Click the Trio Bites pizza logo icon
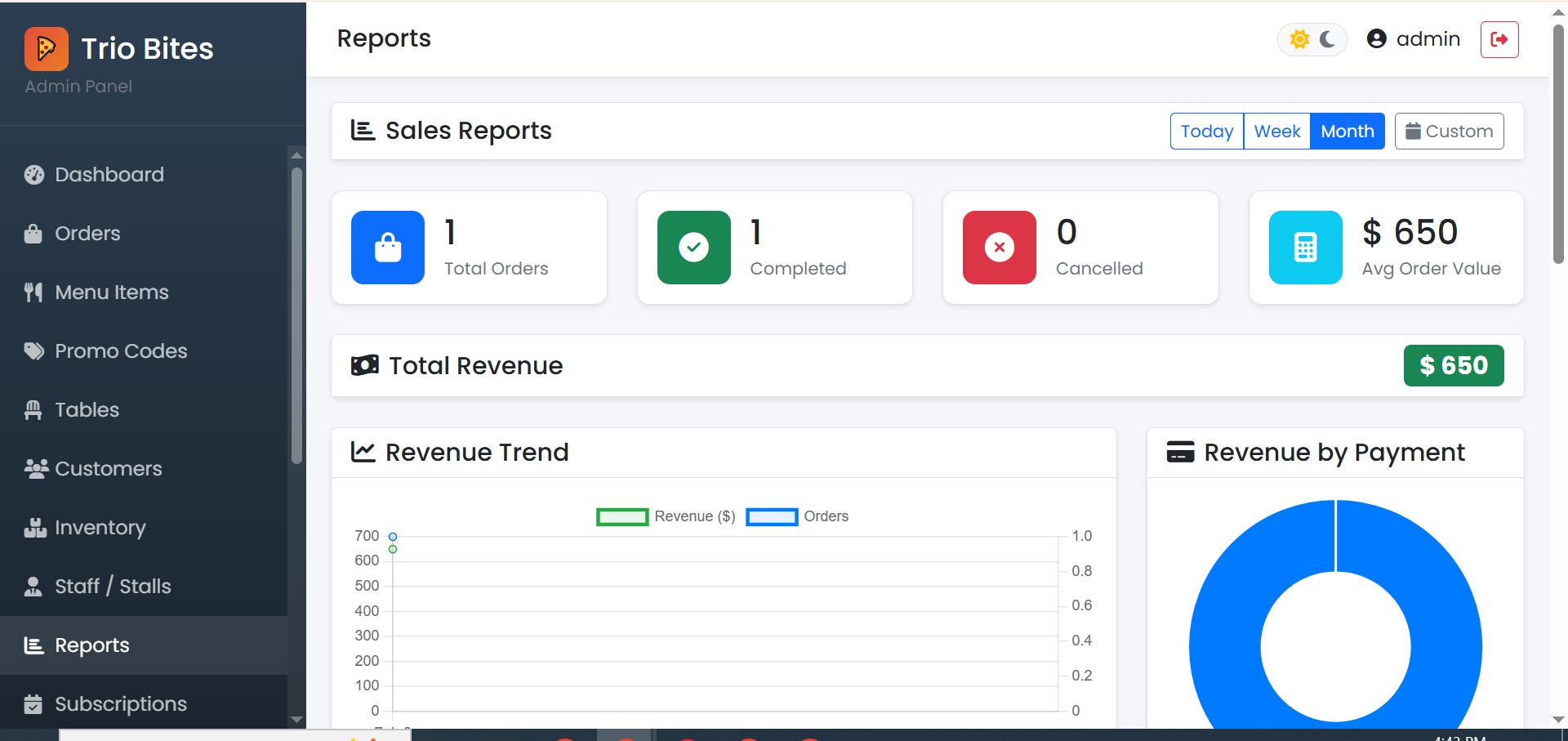Image resolution: width=1568 pixels, height=741 pixels. 47,49
